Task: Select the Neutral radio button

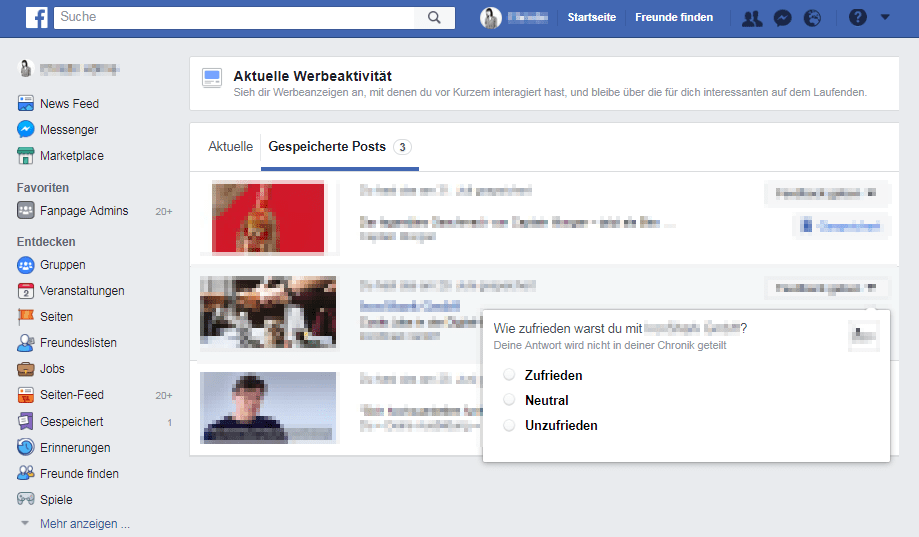Action: [x=509, y=400]
